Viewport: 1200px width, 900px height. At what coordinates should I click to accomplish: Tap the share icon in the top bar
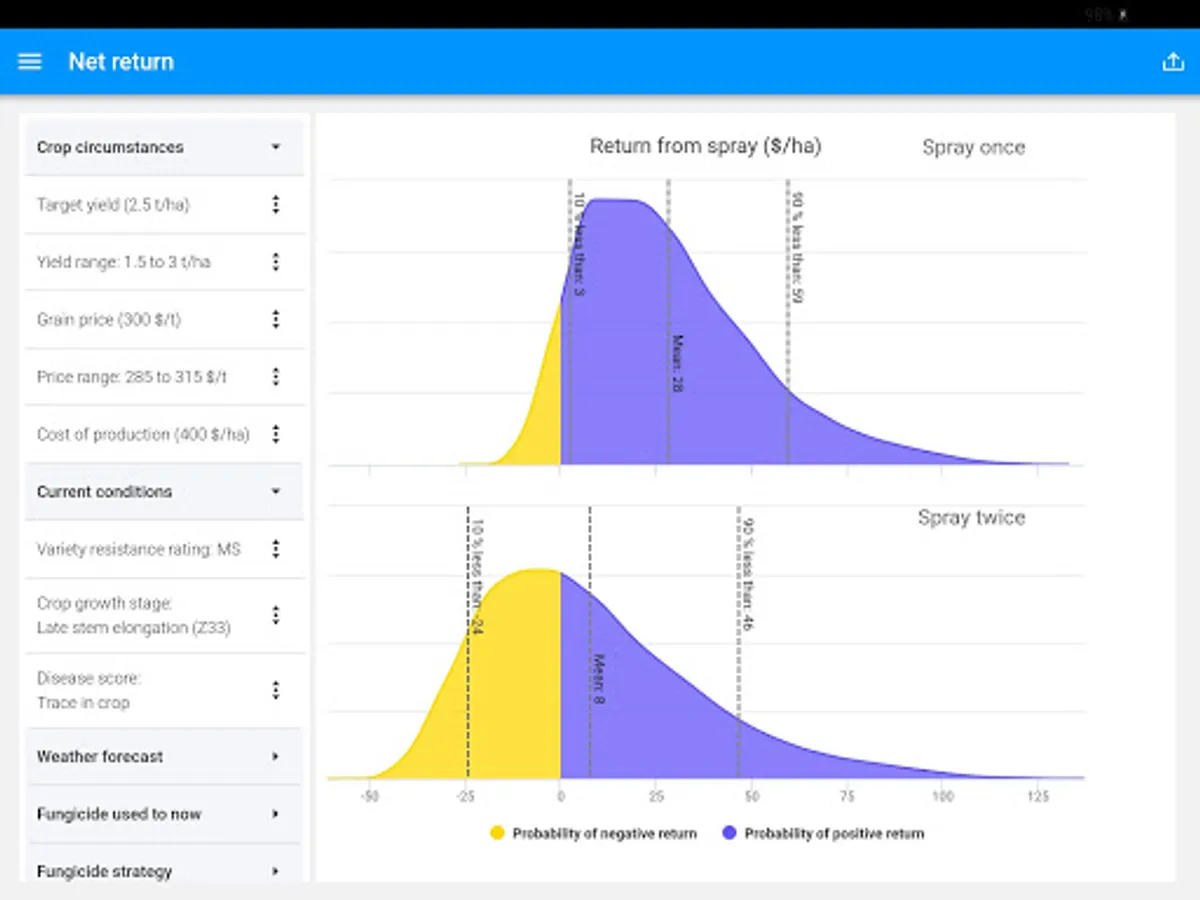[x=1172, y=61]
